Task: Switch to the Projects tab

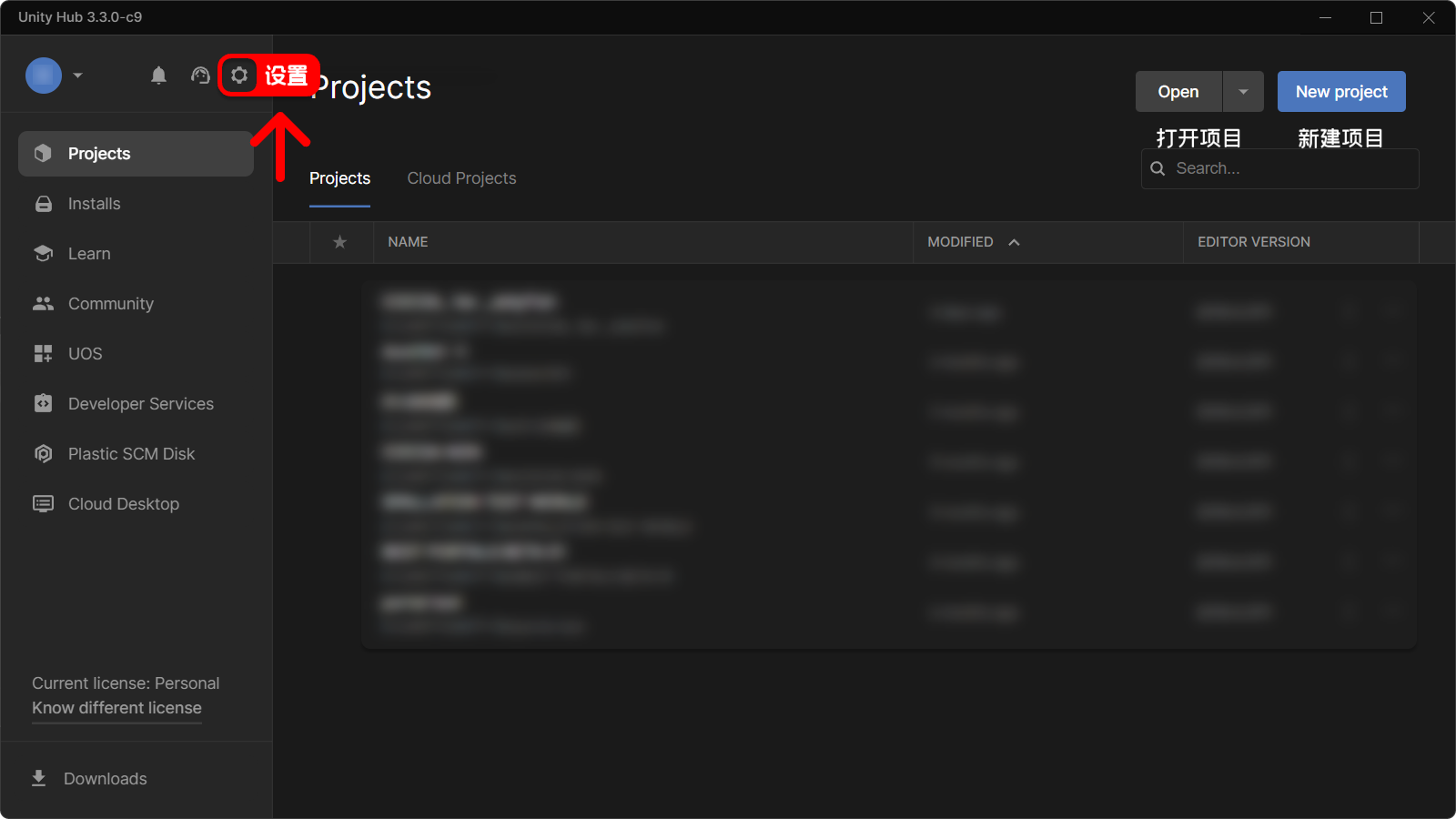Action: [x=339, y=178]
